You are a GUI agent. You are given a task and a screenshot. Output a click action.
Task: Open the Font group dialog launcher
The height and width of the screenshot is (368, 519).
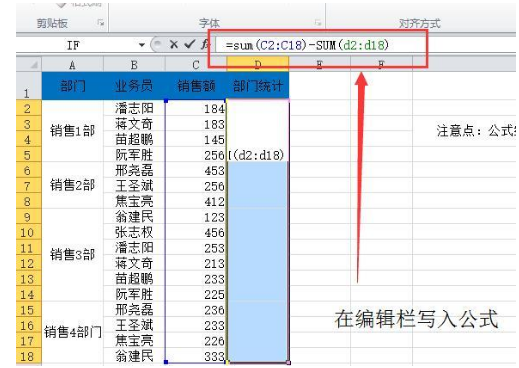point(318,23)
